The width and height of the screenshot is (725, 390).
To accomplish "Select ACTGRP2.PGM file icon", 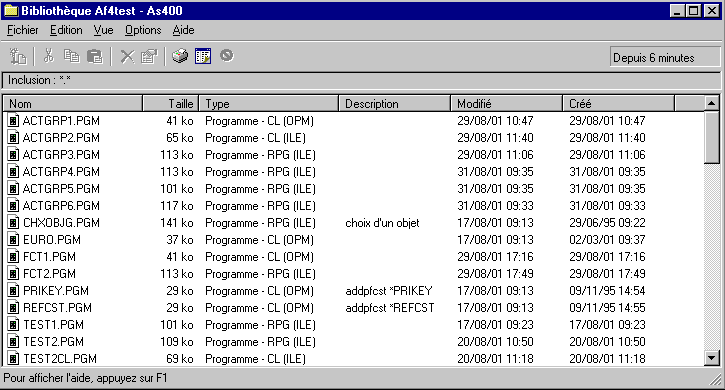I will tap(13, 138).
